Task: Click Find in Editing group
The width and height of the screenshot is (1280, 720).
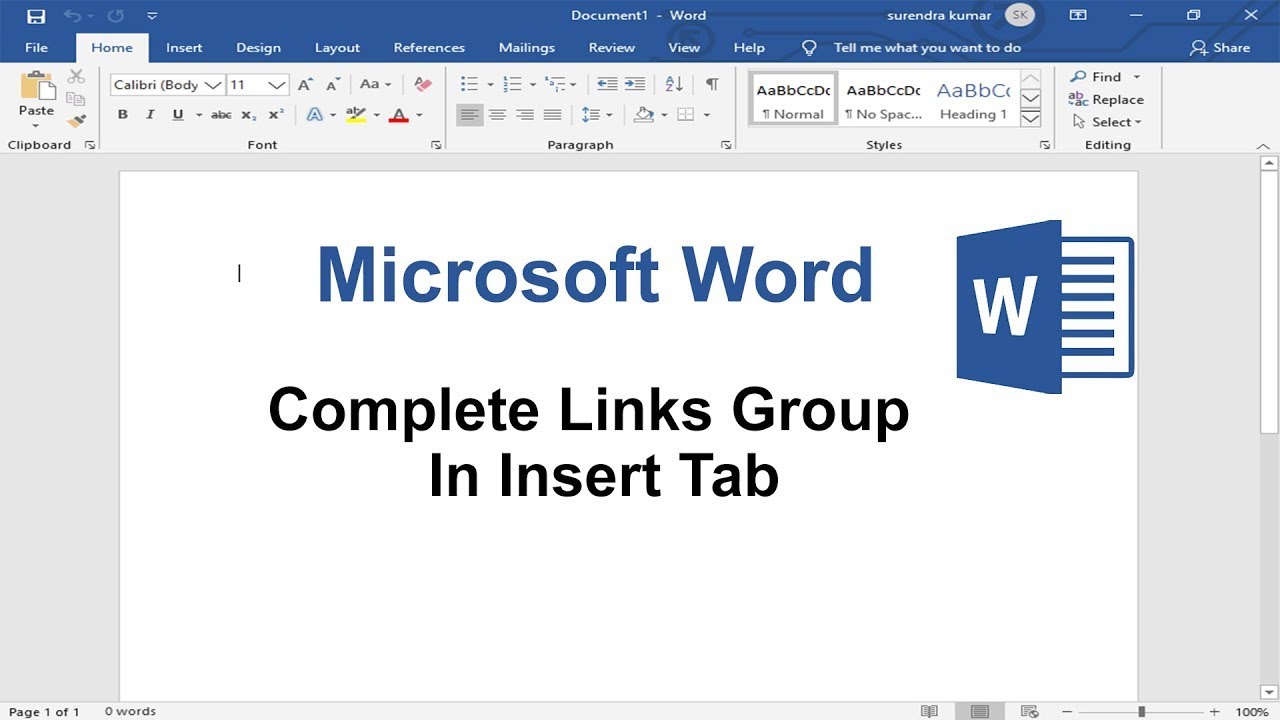Action: (x=1097, y=77)
